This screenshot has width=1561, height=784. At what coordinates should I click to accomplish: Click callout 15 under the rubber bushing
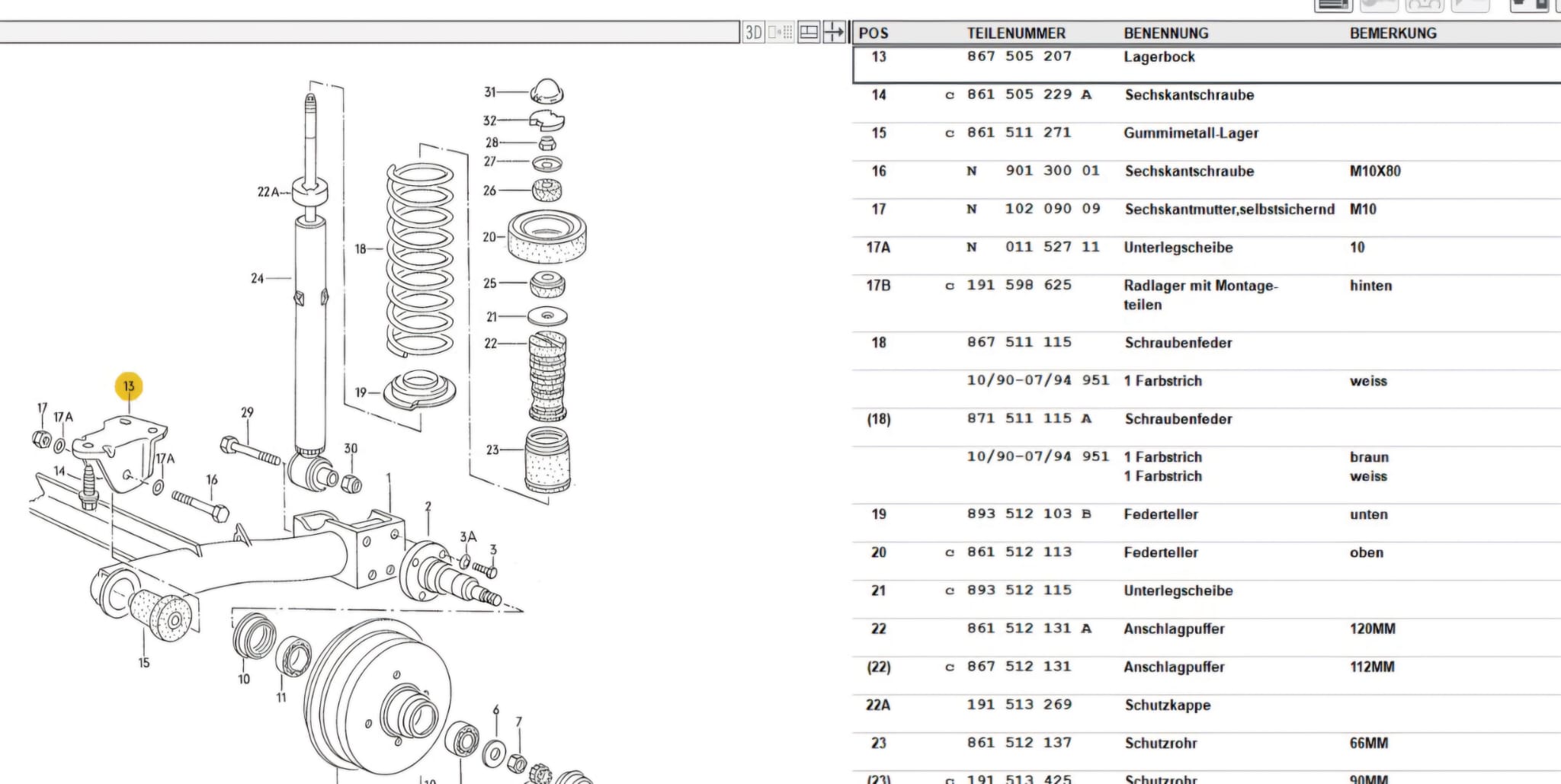[x=144, y=663]
